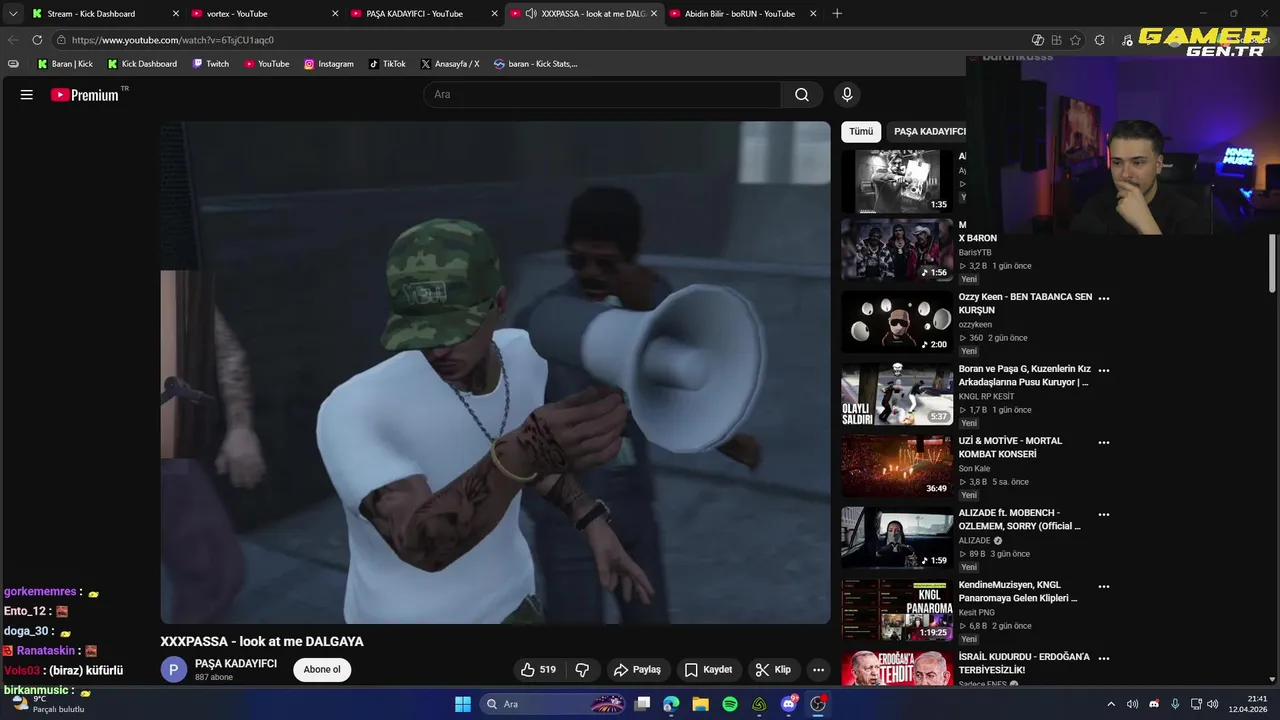The width and height of the screenshot is (1280, 720).
Task: Open the PAŞA KADAYIFCI channel name link
Action: click(x=236, y=664)
